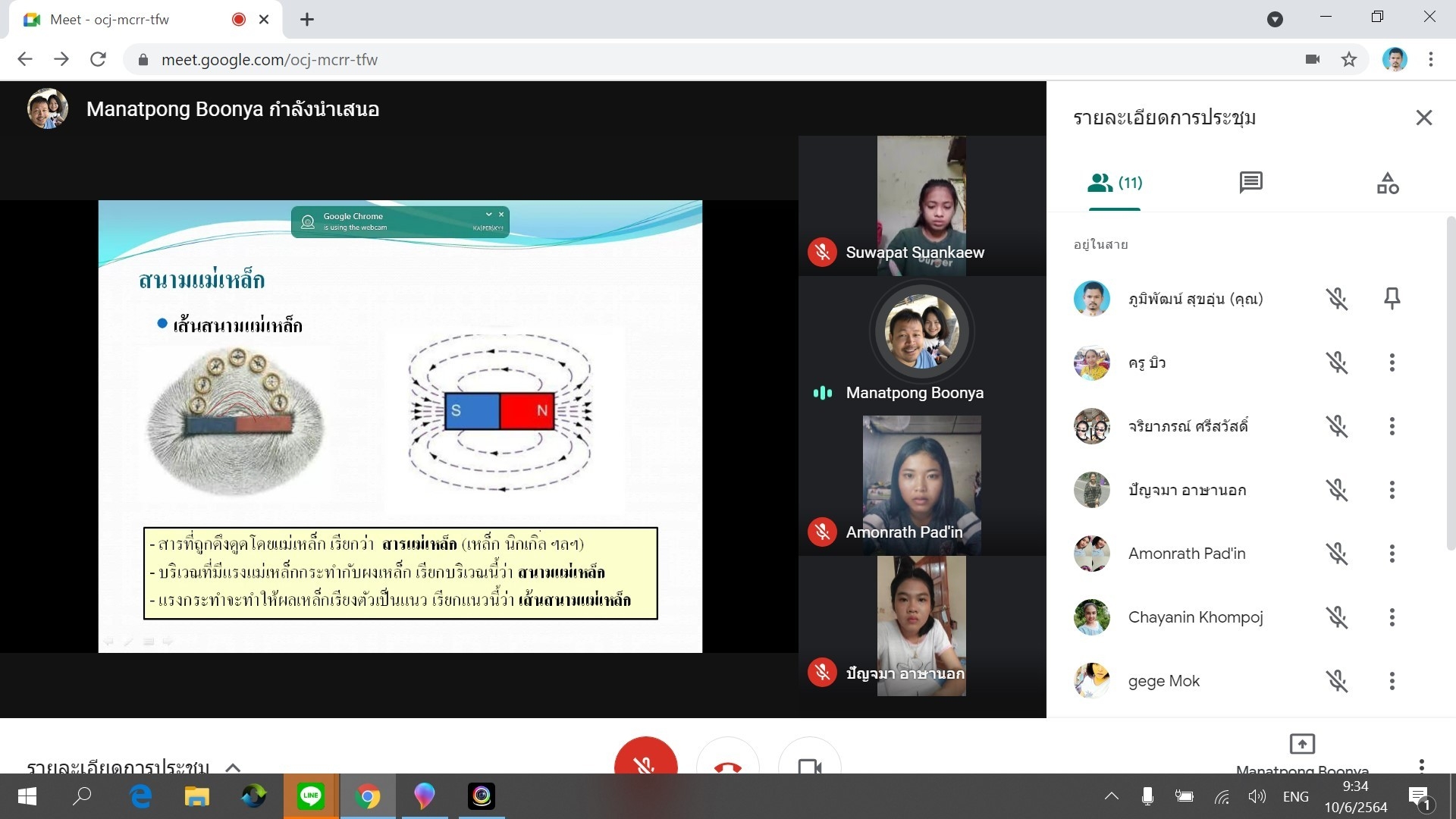Close the meeting details side panel
The image size is (1456, 819).
[1423, 118]
